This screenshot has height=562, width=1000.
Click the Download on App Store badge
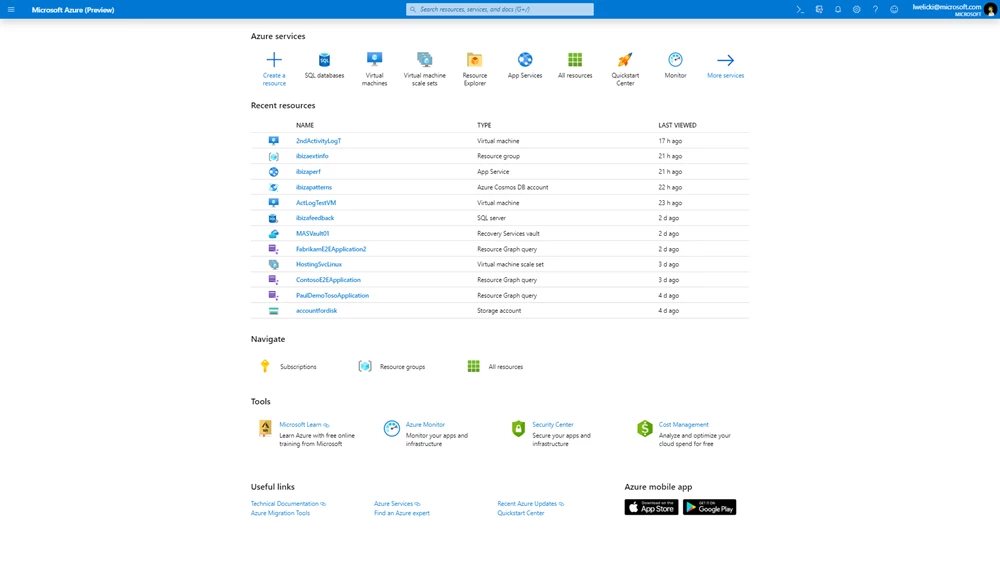pos(651,508)
